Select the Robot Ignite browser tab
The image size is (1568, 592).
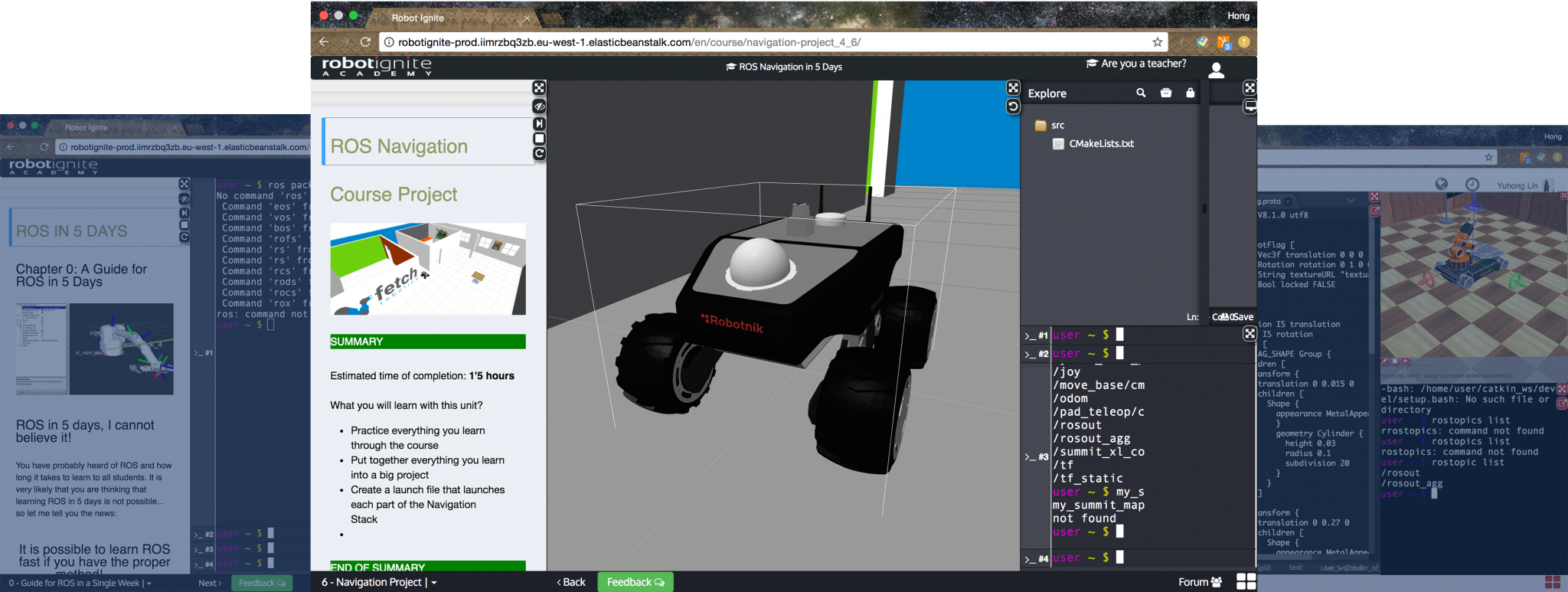pyautogui.click(x=452, y=18)
